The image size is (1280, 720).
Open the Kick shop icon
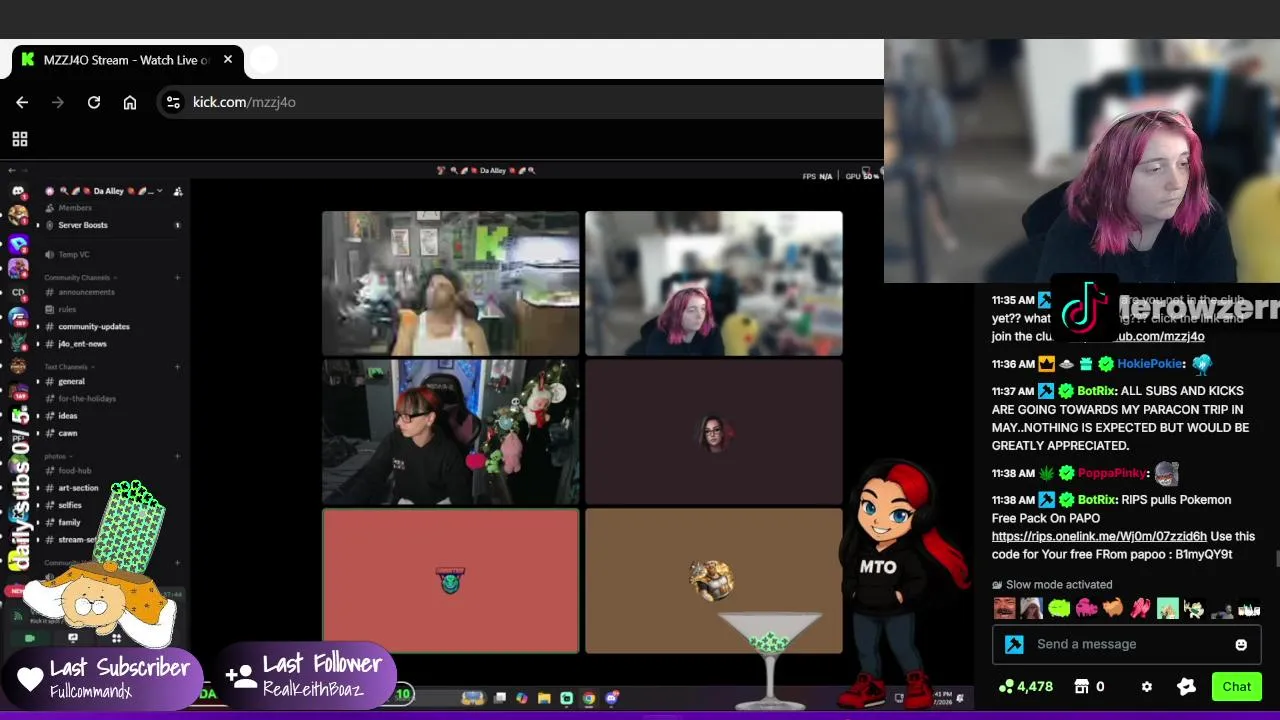click(x=1081, y=687)
